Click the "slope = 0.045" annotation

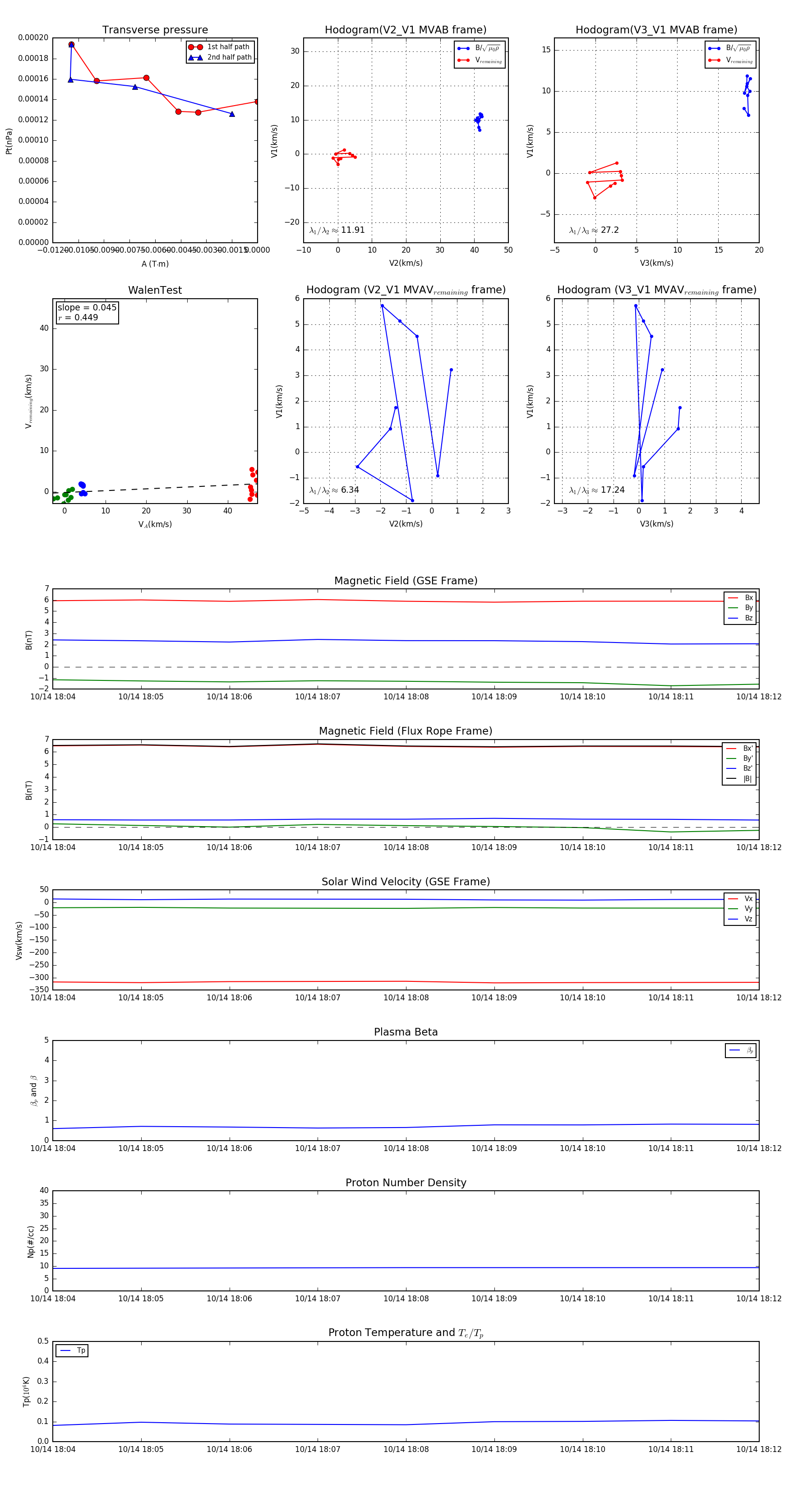coord(87,308)
